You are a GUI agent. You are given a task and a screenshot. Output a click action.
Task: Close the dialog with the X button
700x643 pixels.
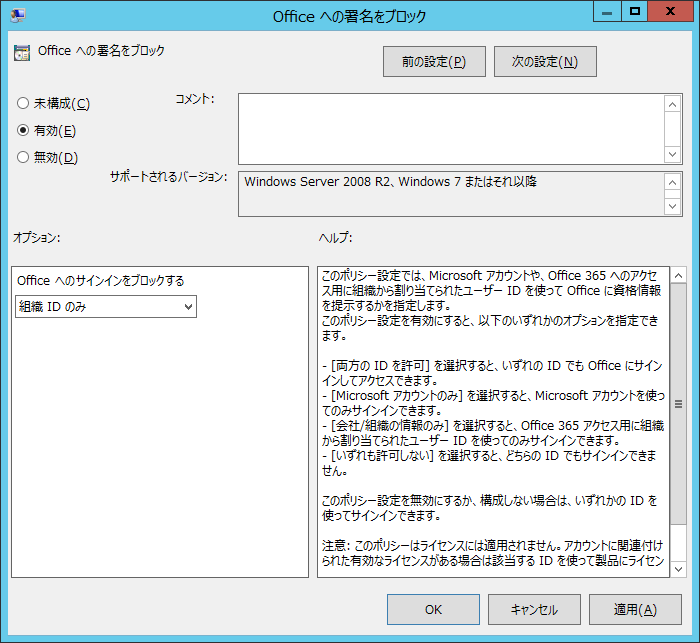670,12
